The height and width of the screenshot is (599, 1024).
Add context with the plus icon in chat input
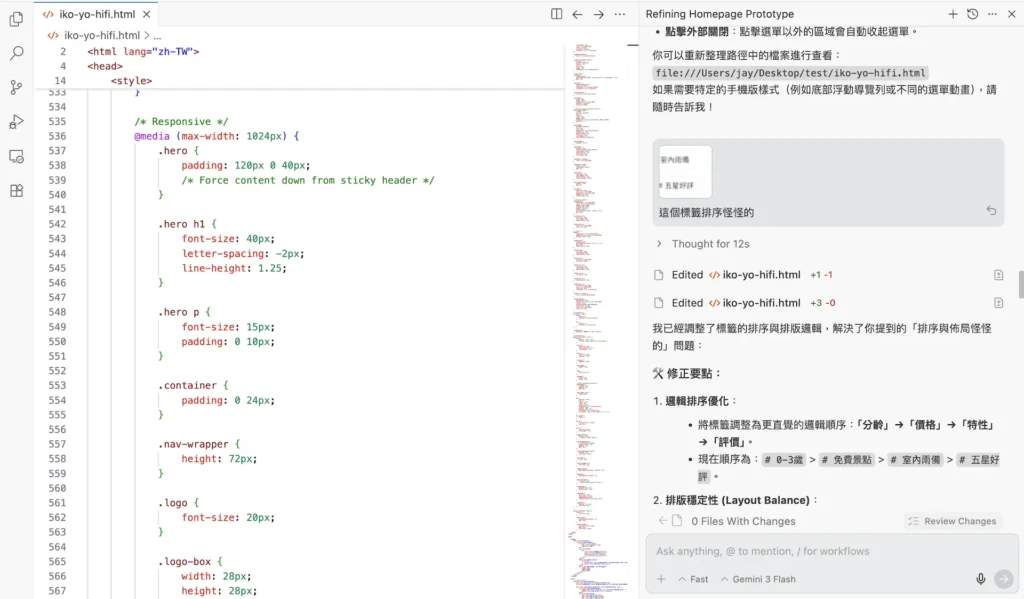[661, 578]
